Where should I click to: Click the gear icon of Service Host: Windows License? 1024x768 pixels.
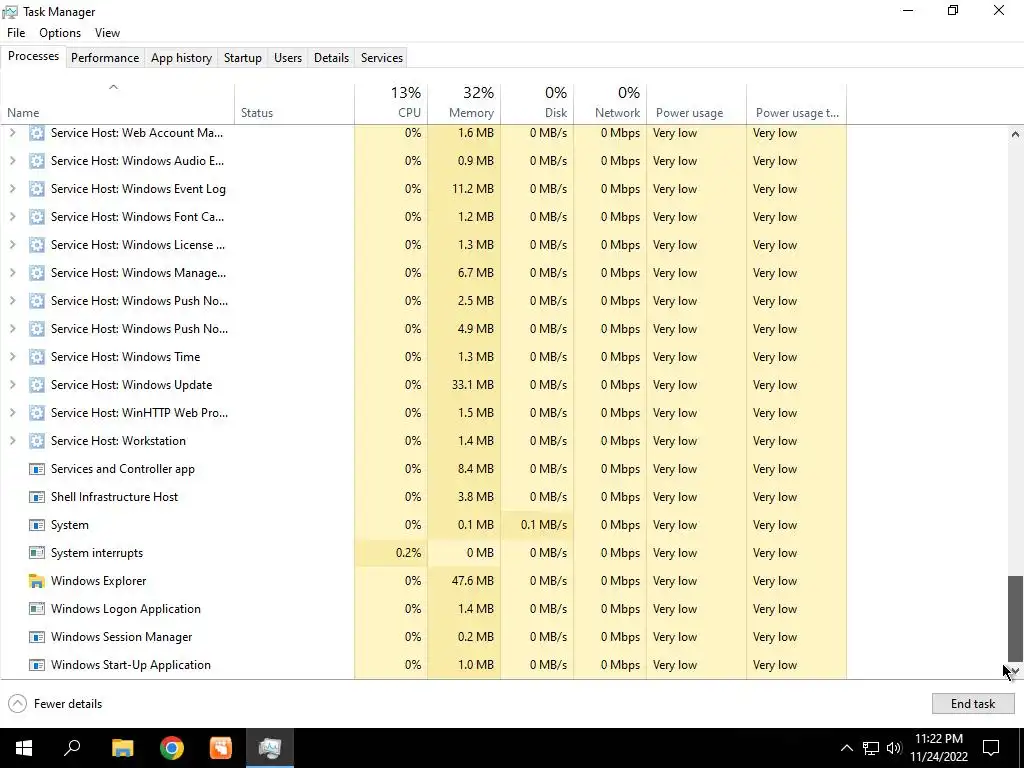[x=37, y=245]
